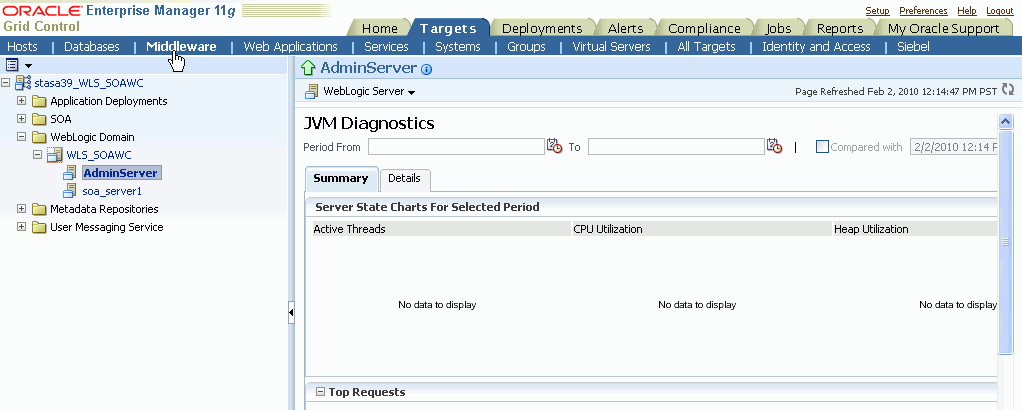
Task: Expand the Application Deployments node
Action: point(22,101)
